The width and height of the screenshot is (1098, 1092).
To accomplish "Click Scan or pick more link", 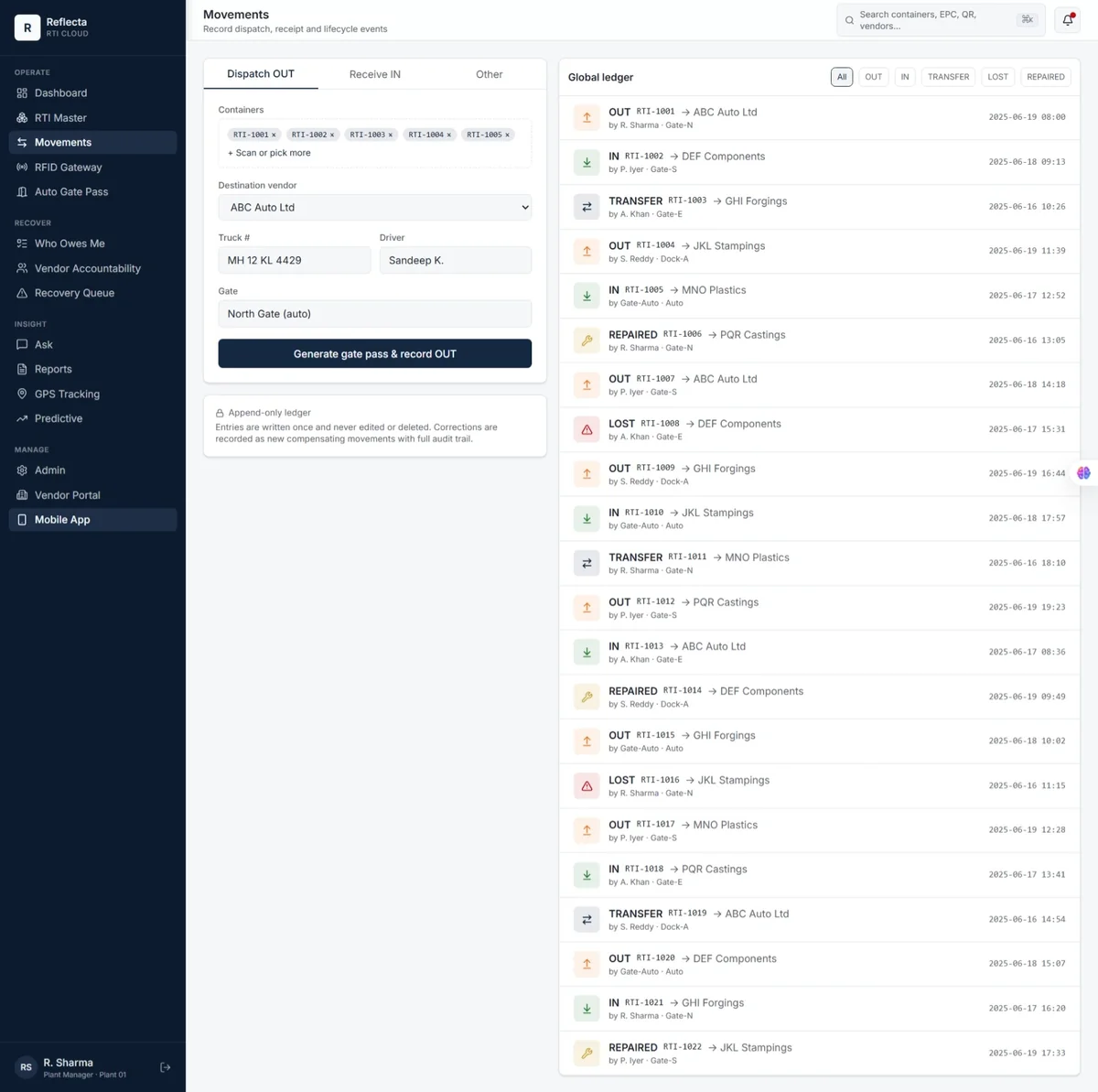I will coord(269,153).
